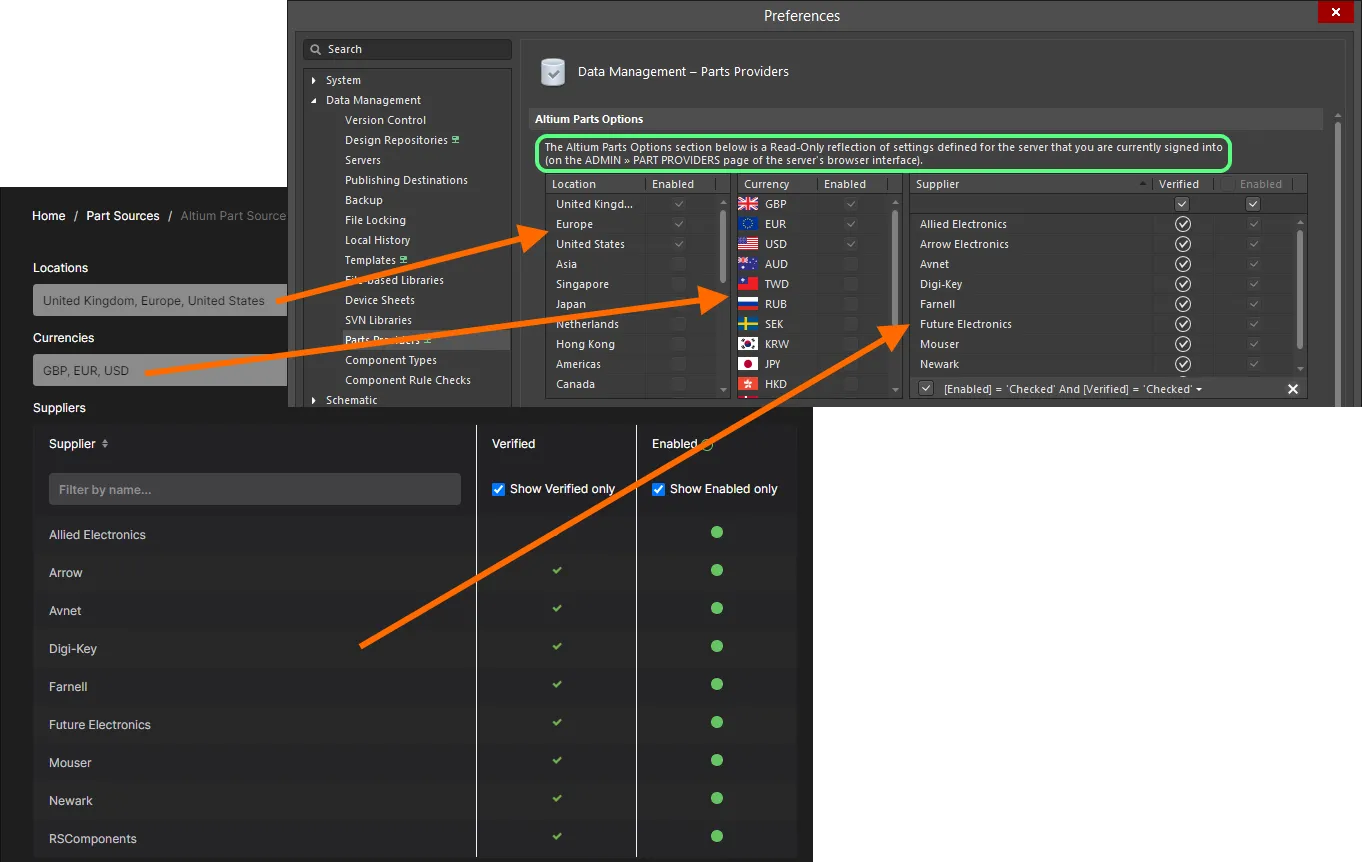1362x862 pixels.
Task: Toggle Verified filter row checkbox in Supplier grid
Action: click(1182, 204)
